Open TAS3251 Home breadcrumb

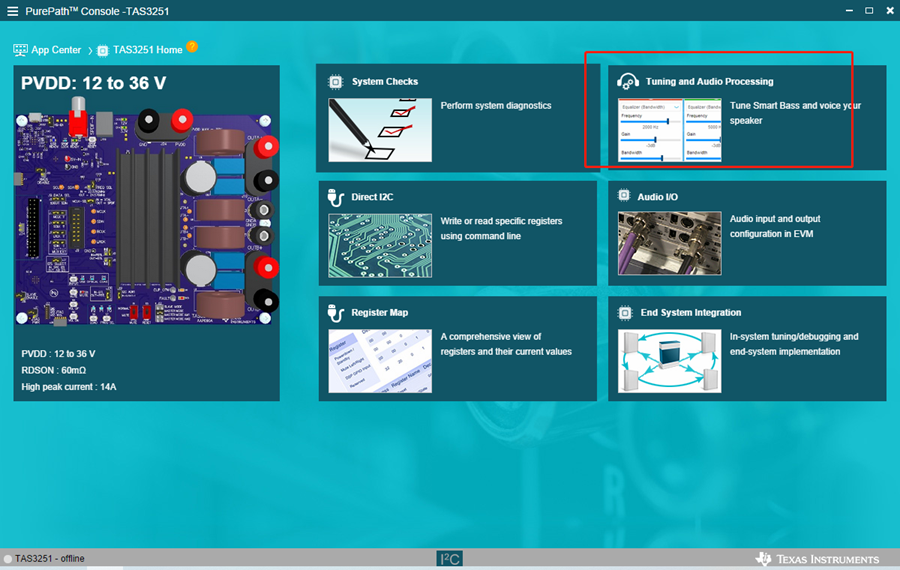click(148, 50)
